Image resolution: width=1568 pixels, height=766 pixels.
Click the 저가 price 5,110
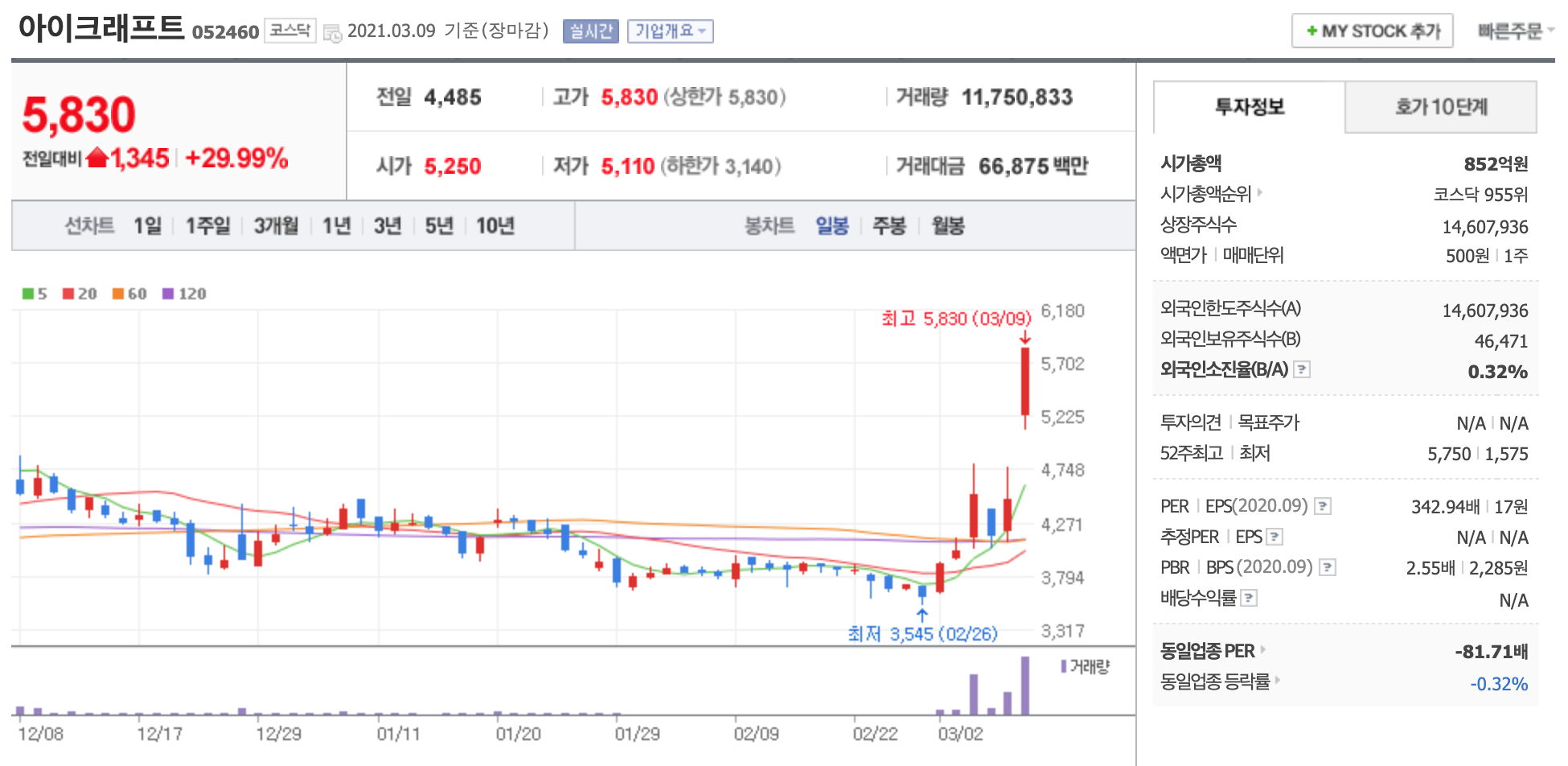[x=628, y=167]
